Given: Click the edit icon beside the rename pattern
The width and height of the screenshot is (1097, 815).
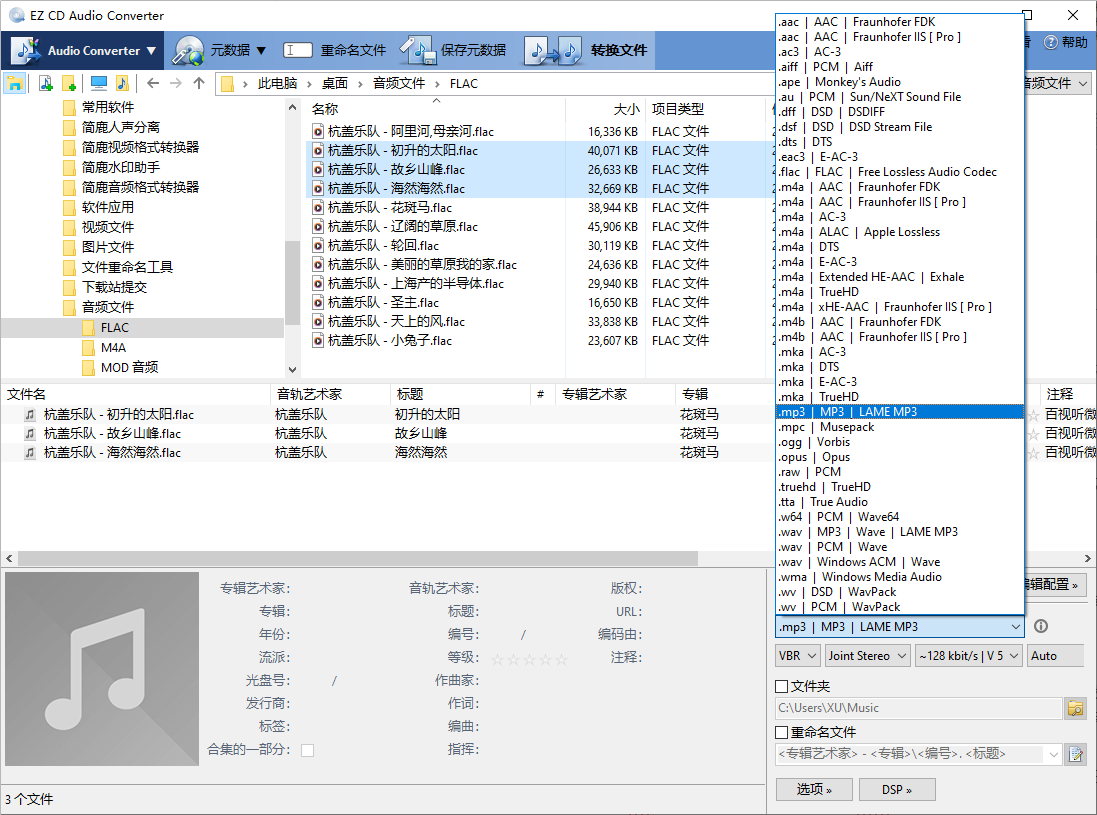Looking at the screenshot, I should pos(1076,754).
